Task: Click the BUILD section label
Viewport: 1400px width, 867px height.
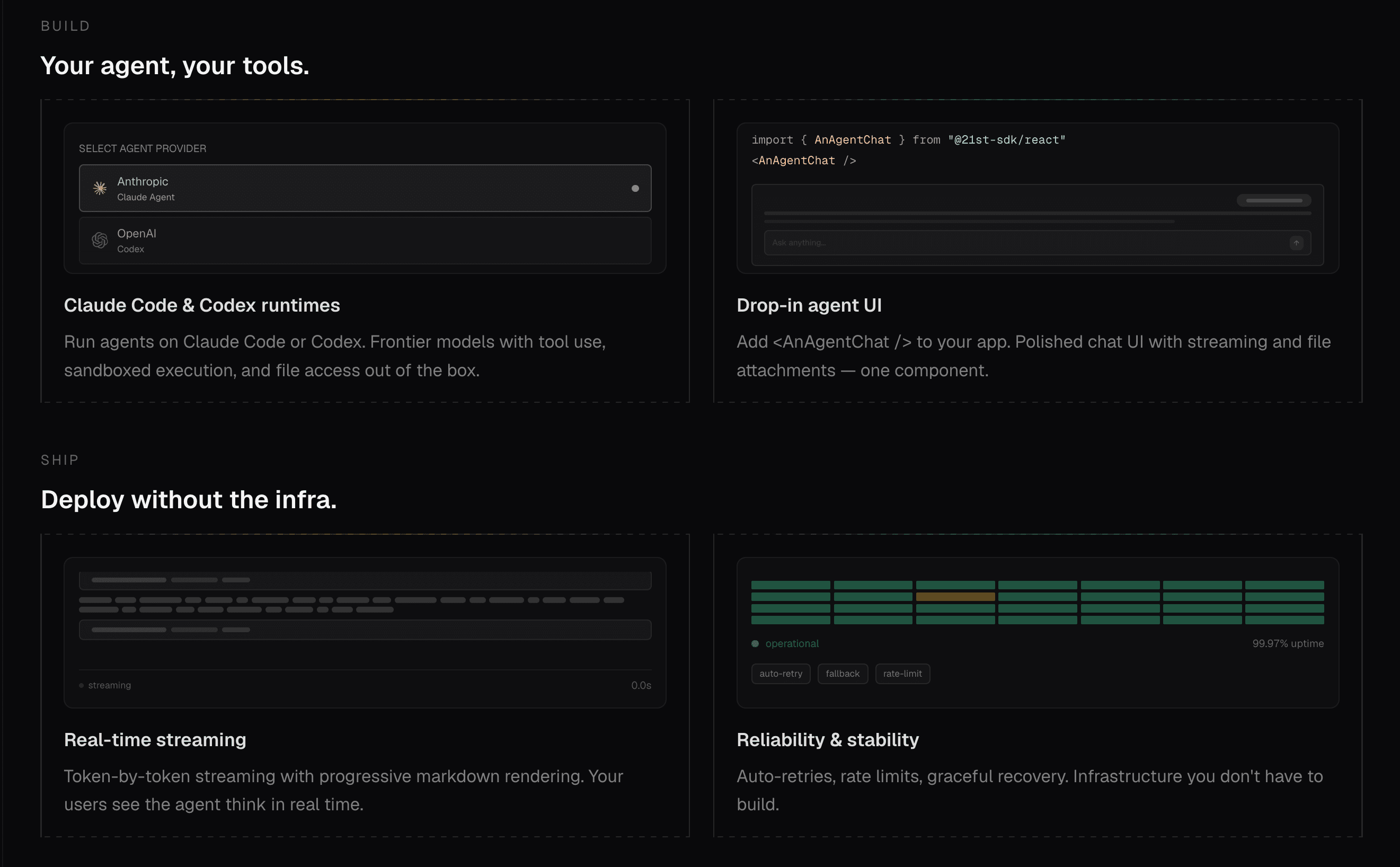Action: point(65,26)
